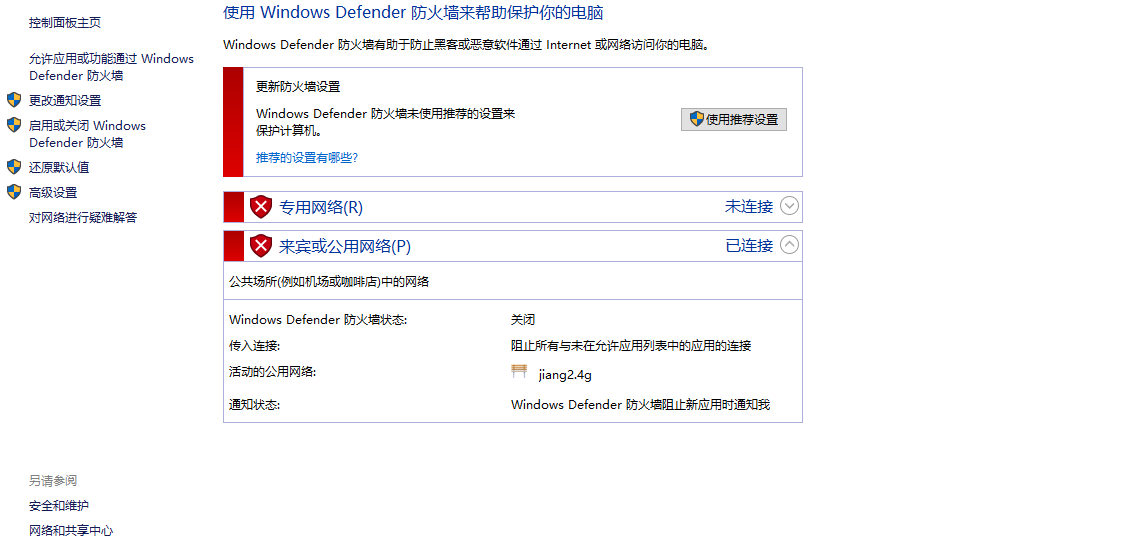Click 使用 Windows Defender 防火墙来帮助保护你的电脑 title
Screen dimensions: 1123x559
413,13
